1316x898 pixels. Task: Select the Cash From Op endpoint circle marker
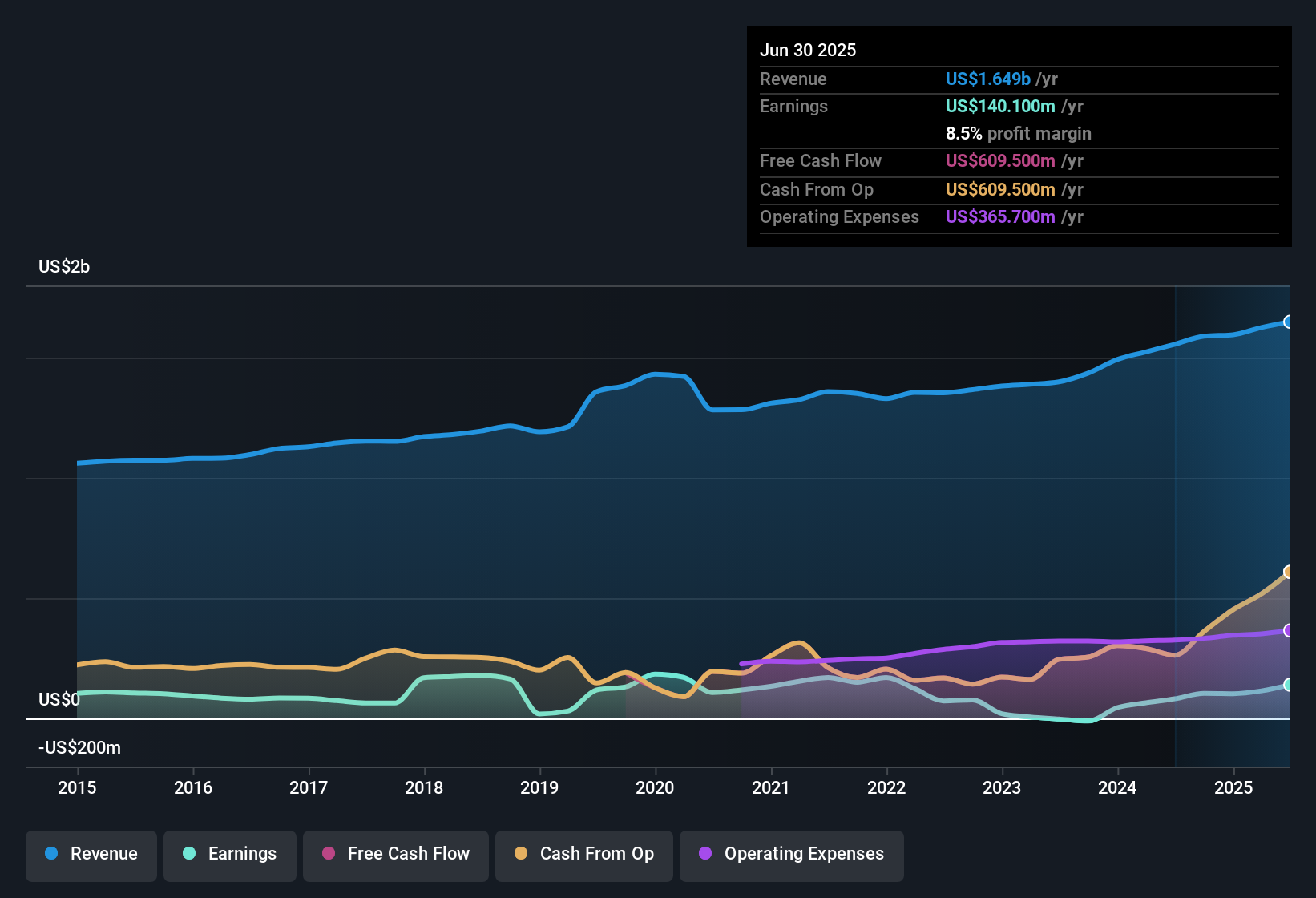1288,572
